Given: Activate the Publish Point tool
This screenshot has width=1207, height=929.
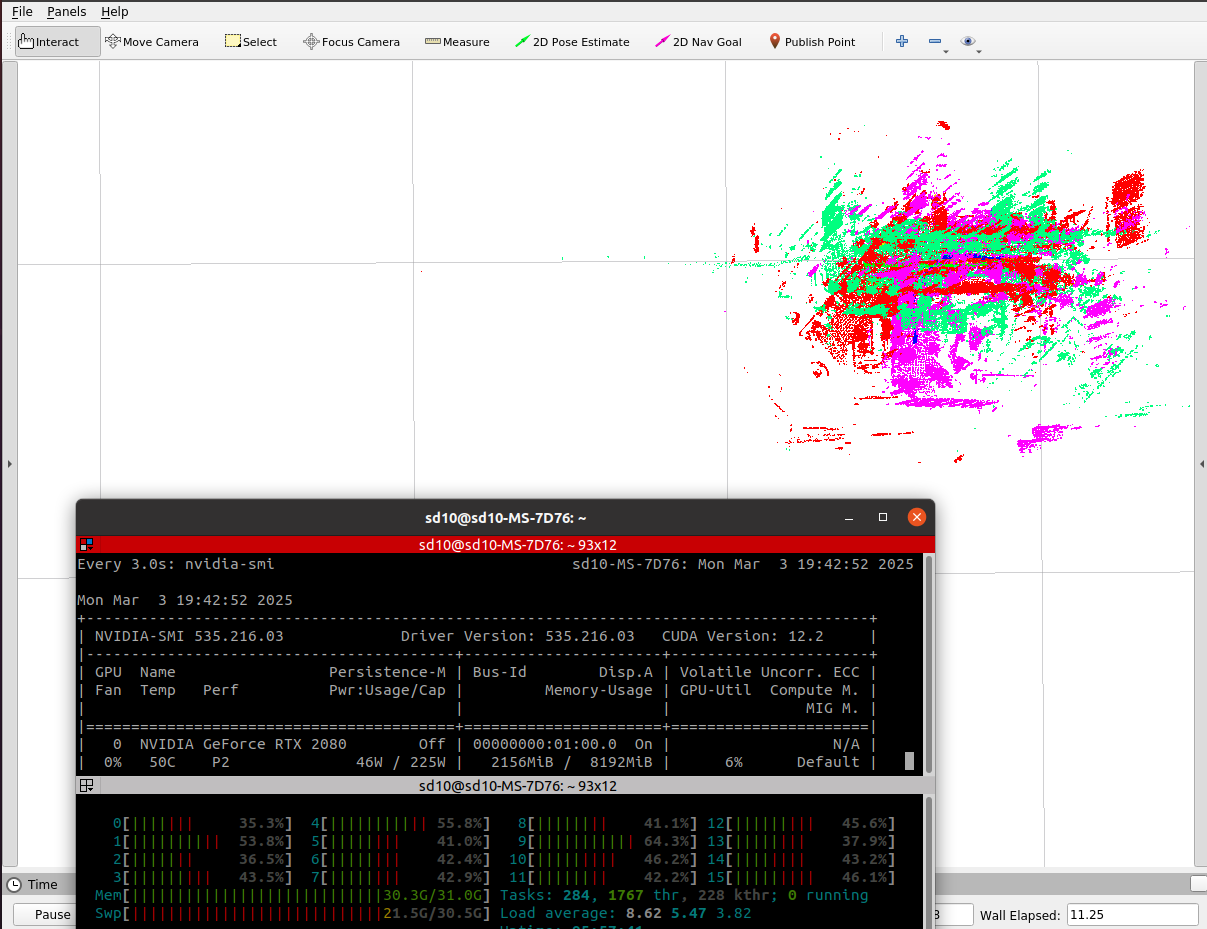Looking at the screenshot, I should coord(812,42).
